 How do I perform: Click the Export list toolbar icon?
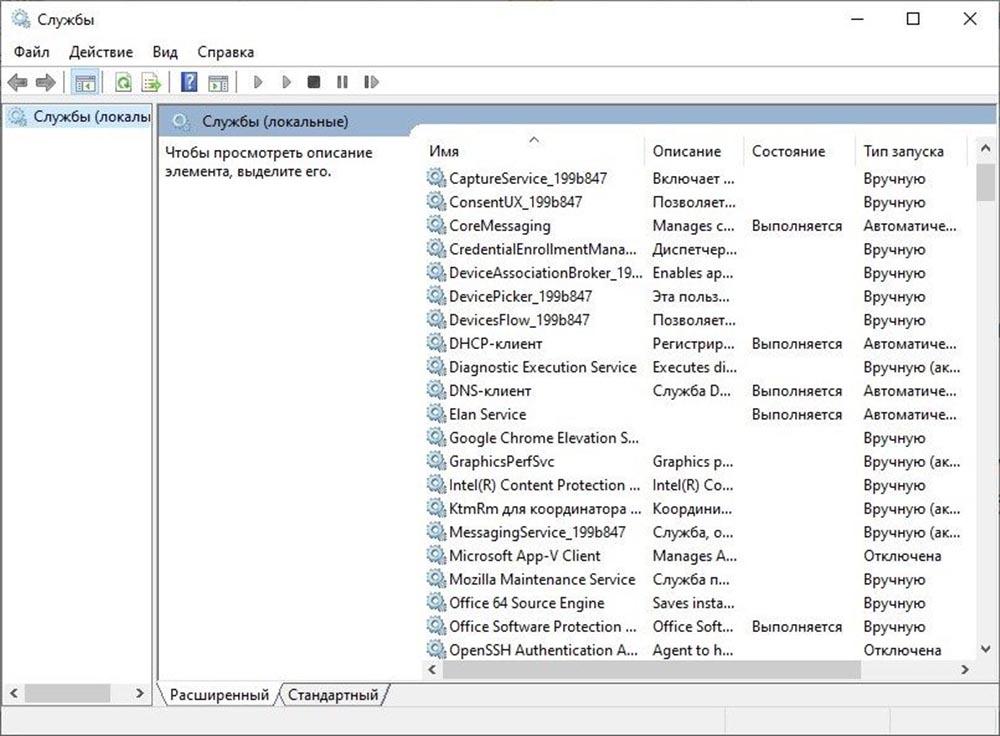point(151,82)
